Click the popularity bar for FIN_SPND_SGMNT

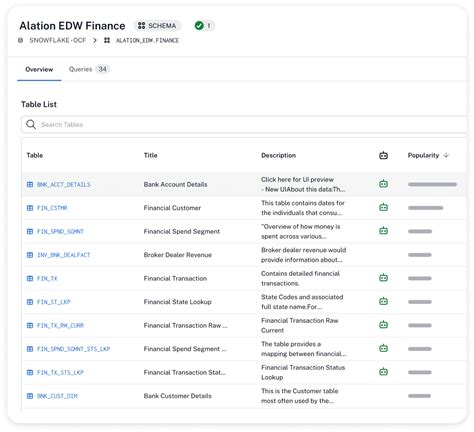click(420, 231)
